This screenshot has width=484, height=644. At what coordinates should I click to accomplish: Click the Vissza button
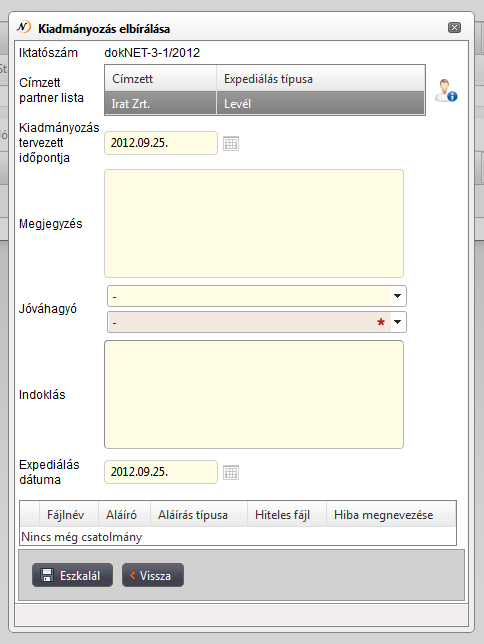point(152,575)
